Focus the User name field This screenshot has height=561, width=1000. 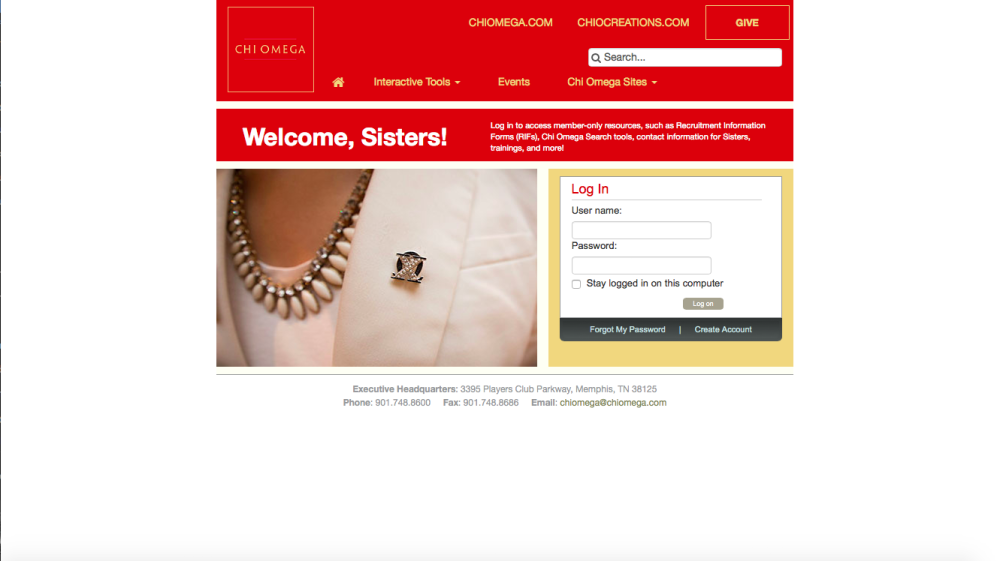[641, 230]
